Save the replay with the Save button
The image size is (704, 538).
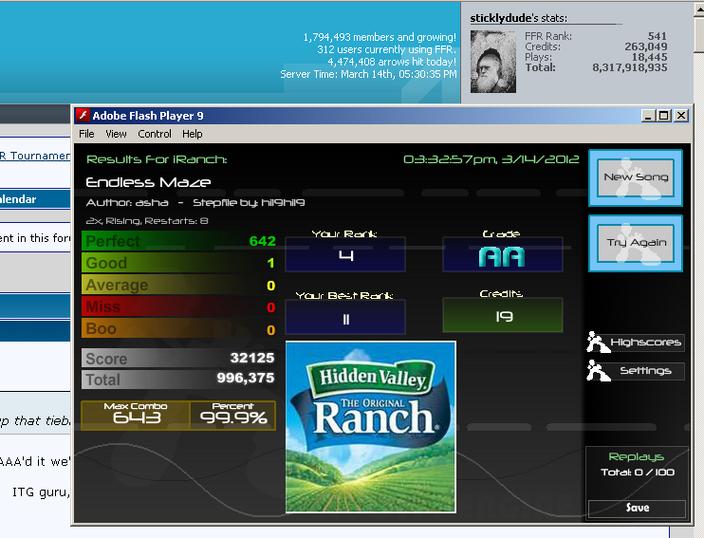coord(637,508)
